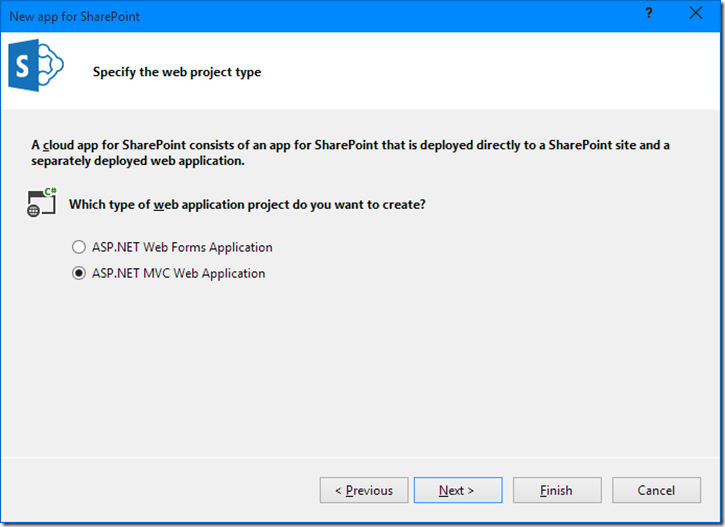Image resolution: width=725 pixels, height=527 pixels.
Task: Cancel the wizard
Action: tap(656, 490)
